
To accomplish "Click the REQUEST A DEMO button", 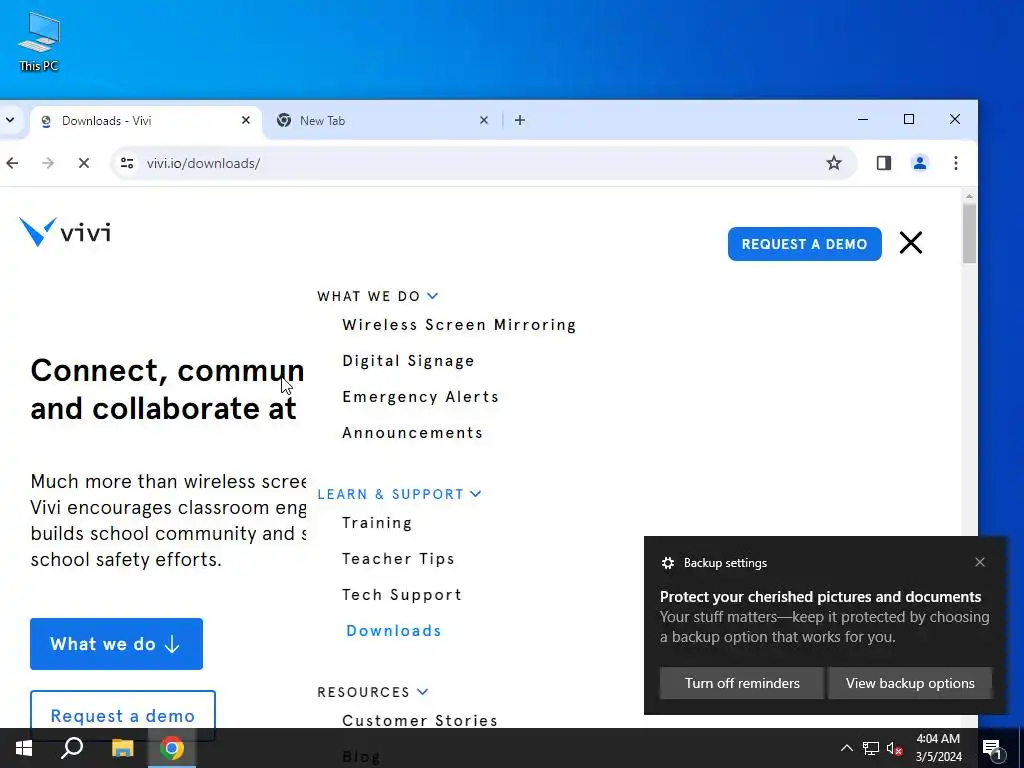I will 805,244.
